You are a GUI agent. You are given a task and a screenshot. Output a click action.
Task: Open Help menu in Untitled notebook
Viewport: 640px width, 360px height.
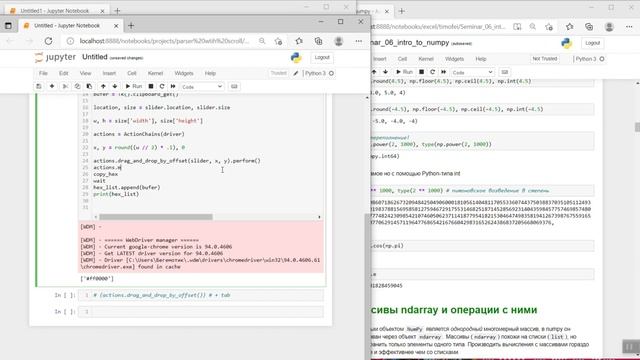pyautogui.click(x=210, y=73)
